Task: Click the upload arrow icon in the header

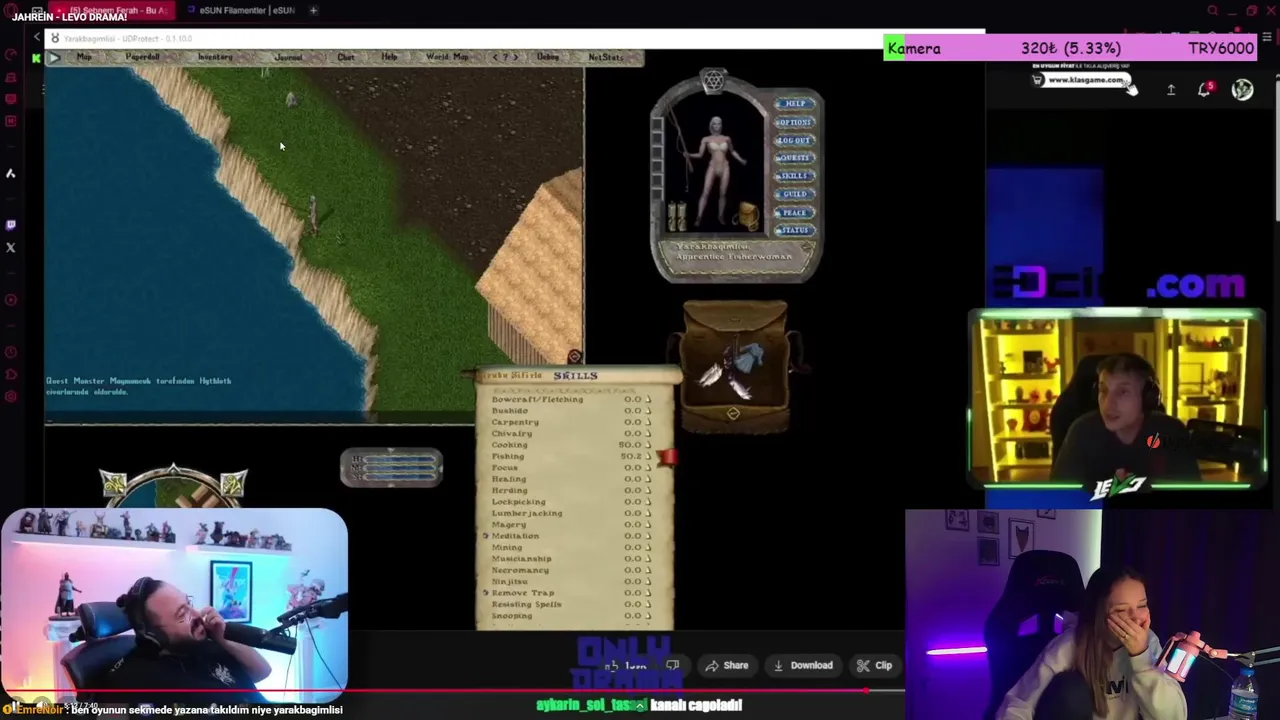Action: pos(1171,90)
